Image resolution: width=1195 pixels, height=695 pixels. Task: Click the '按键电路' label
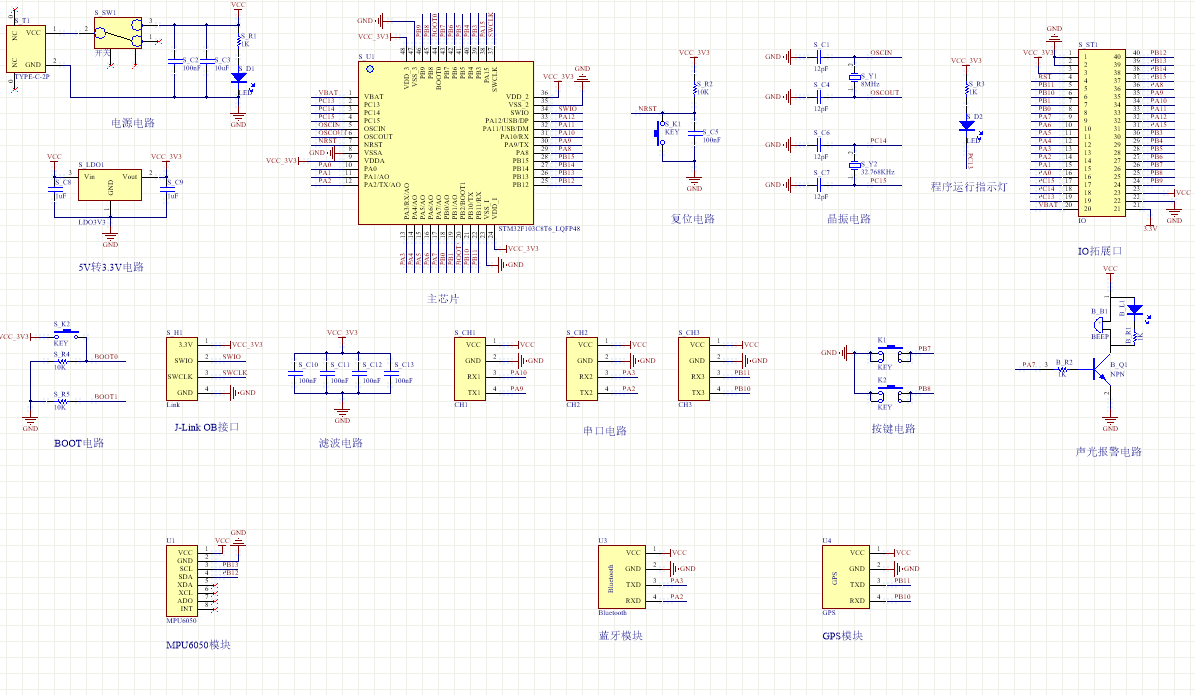[x=894, y=429]
